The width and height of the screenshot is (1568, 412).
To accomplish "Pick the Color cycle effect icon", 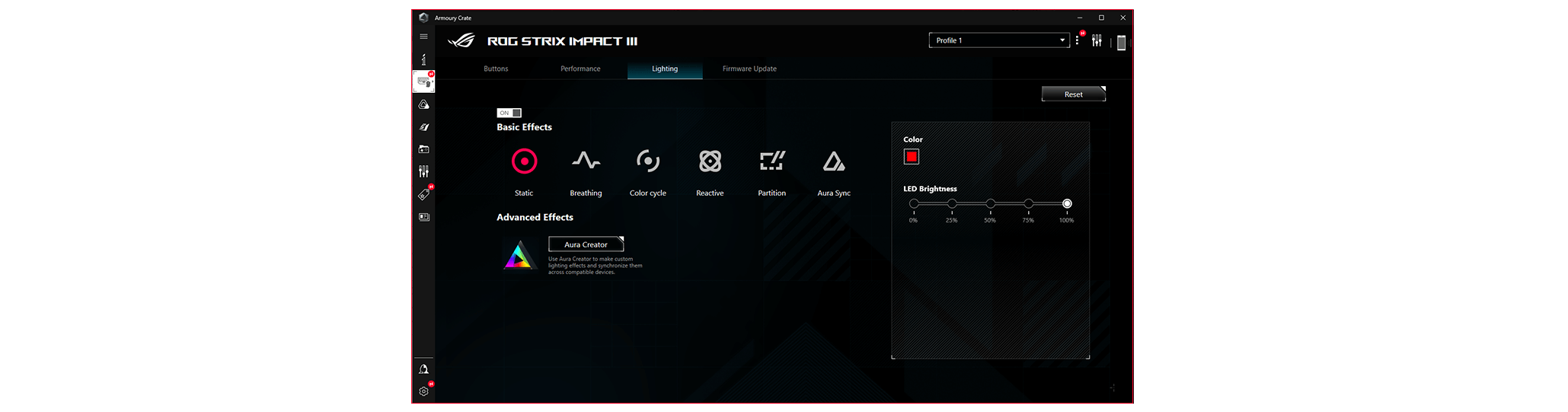I will pos(647,161).
